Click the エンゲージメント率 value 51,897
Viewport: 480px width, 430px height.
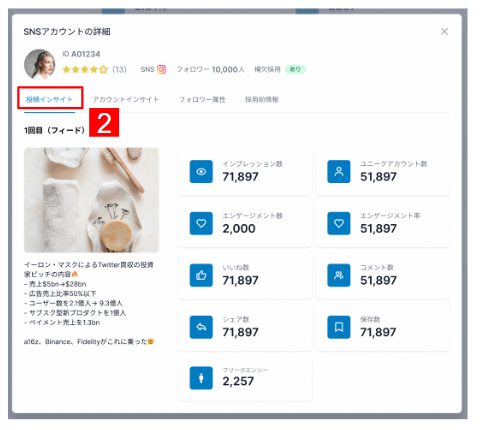click(378, 229)
